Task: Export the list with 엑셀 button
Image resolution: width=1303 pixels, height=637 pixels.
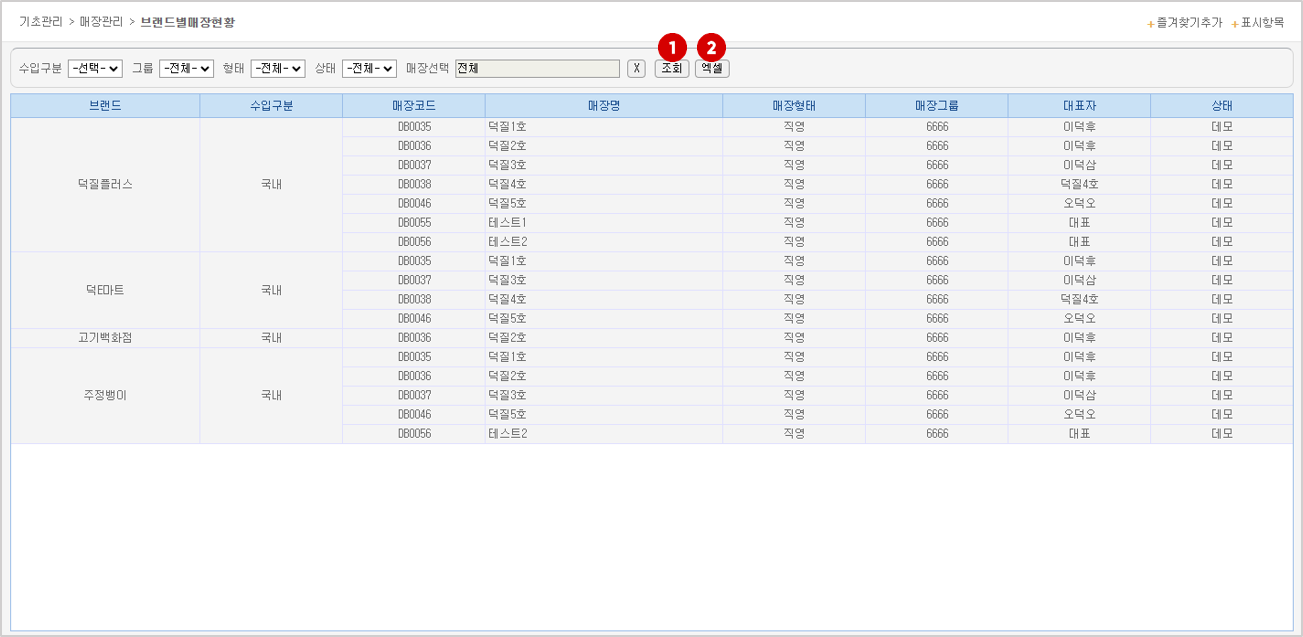Action: coord(712,69)
